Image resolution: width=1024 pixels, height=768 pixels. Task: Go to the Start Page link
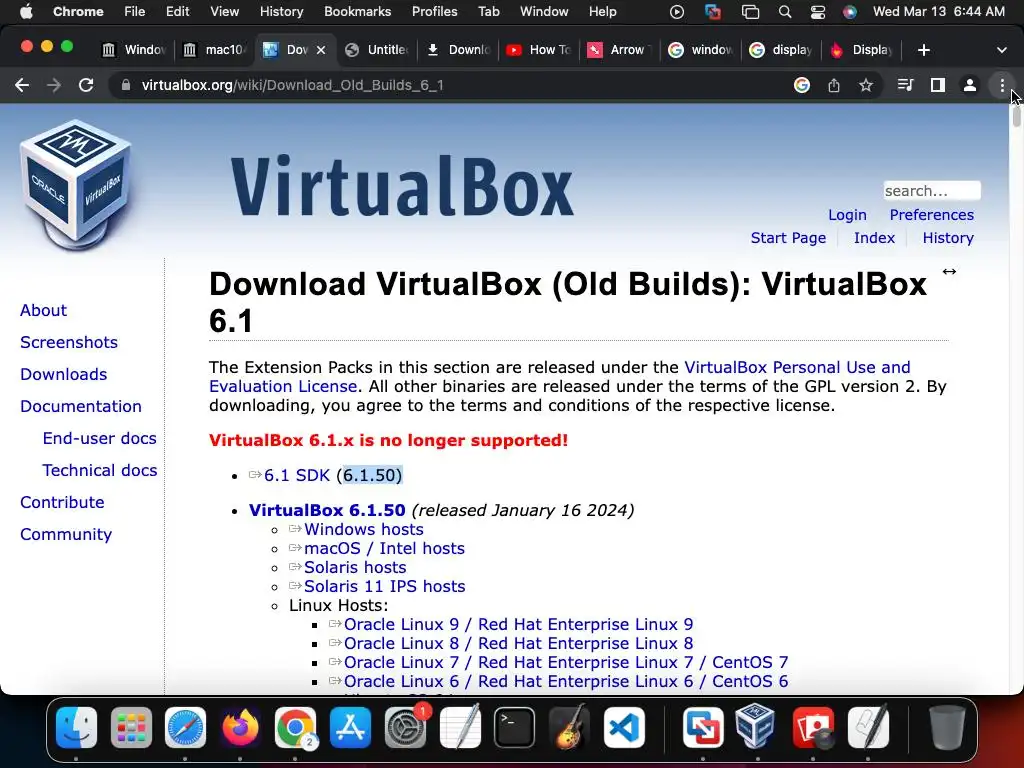[x=788, y=238]
